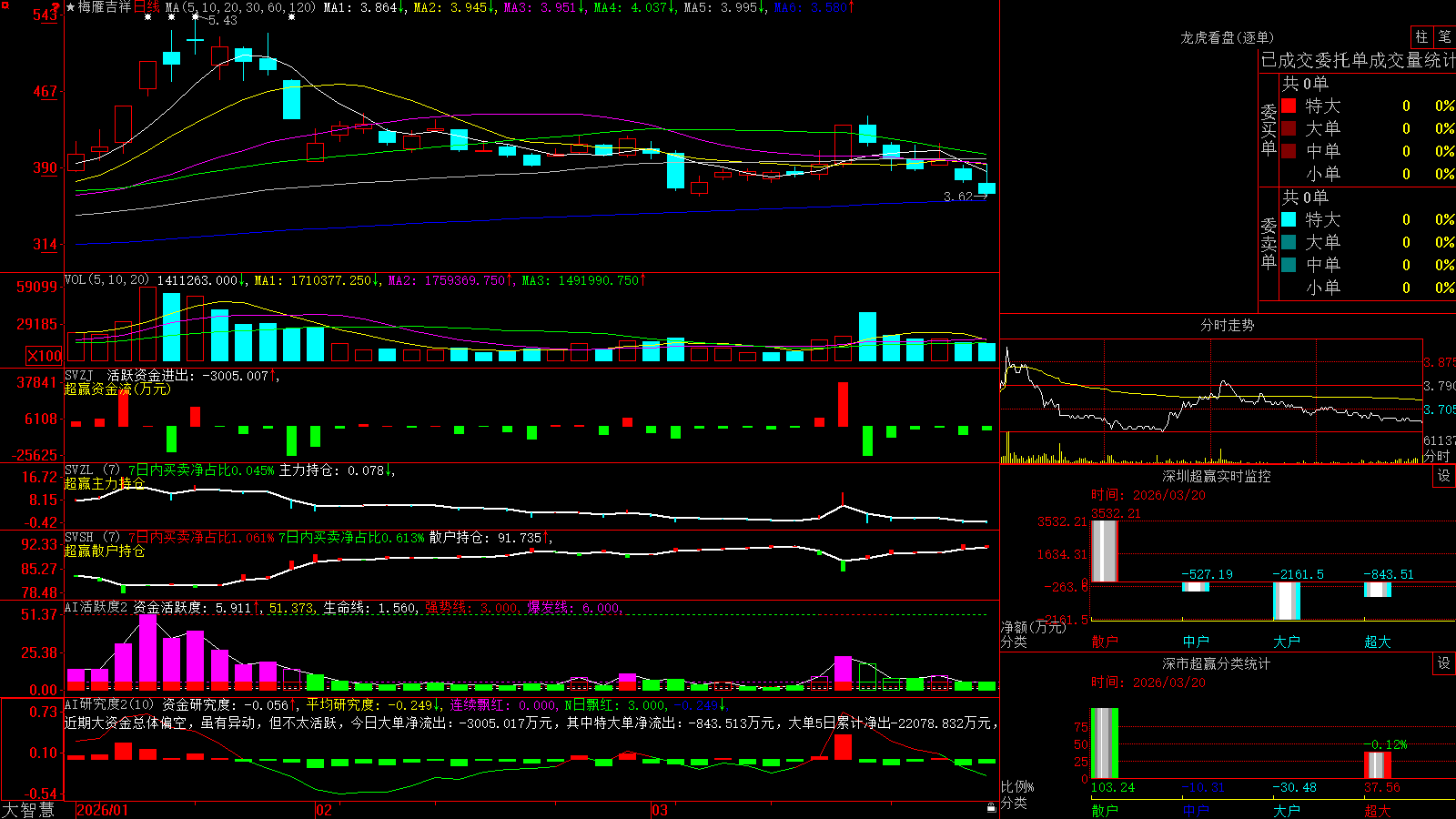Click the lock icon at the chart's bottom right

[991, 808]
